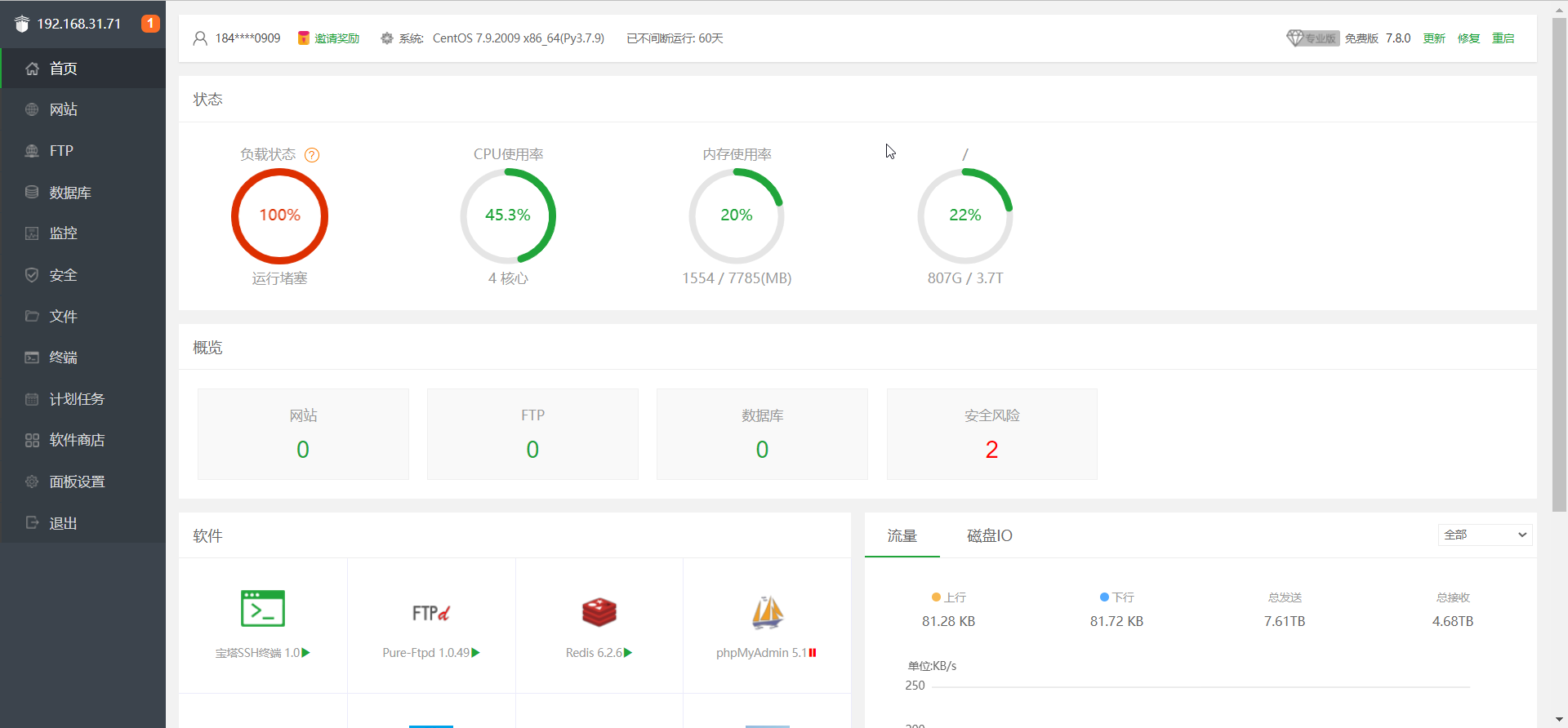Open the 数据库 overview card showing 0

762,434
